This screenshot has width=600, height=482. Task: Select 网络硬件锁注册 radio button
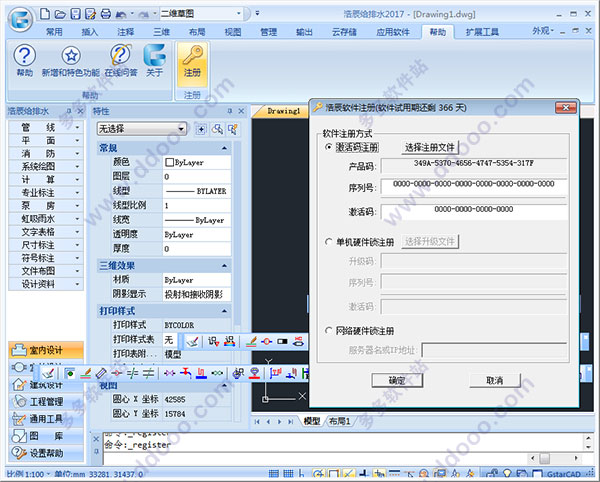[328, 330]
